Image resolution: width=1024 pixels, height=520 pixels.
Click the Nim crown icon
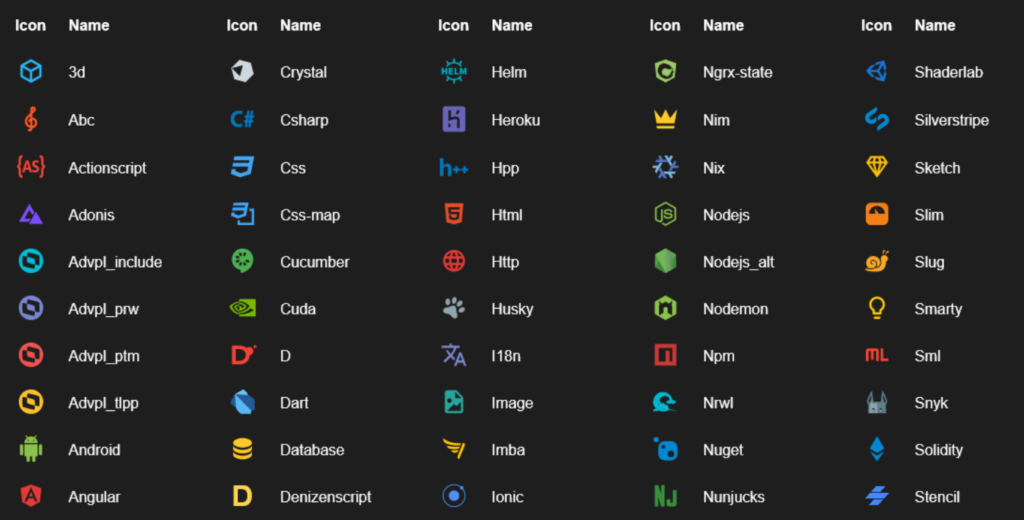665,120
